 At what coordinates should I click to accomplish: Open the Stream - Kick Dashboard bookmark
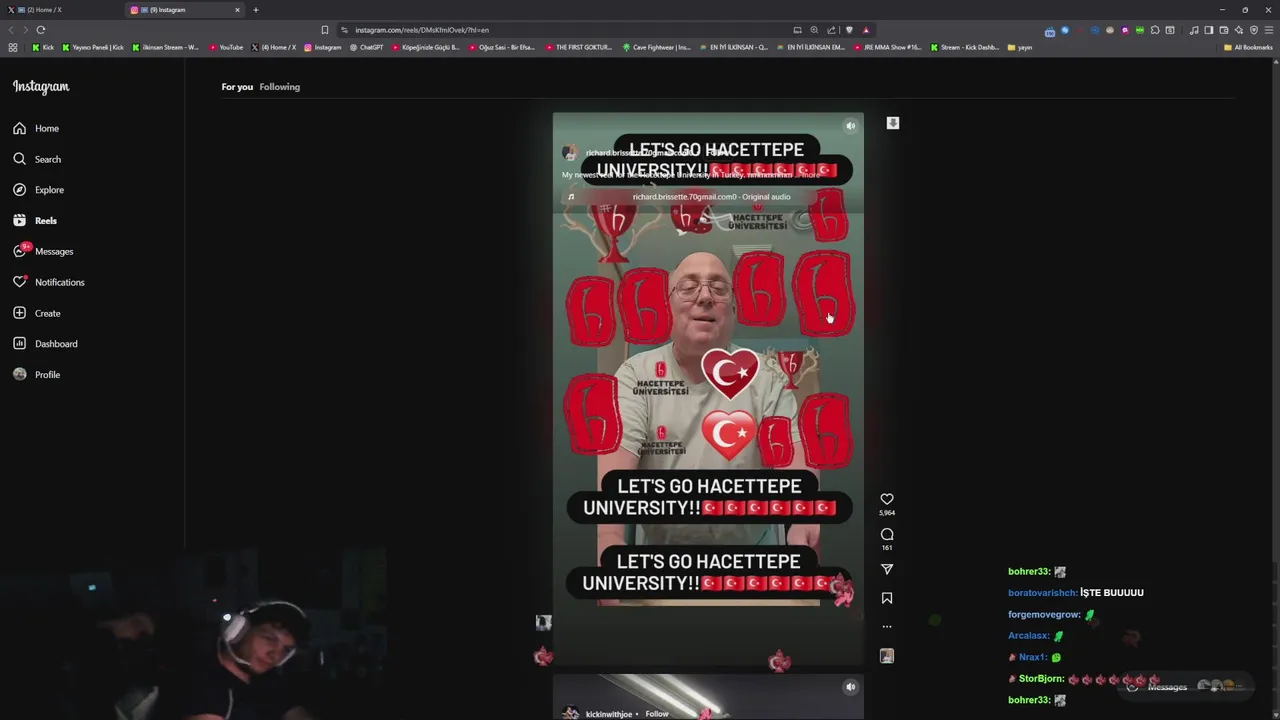click(965, 47)
